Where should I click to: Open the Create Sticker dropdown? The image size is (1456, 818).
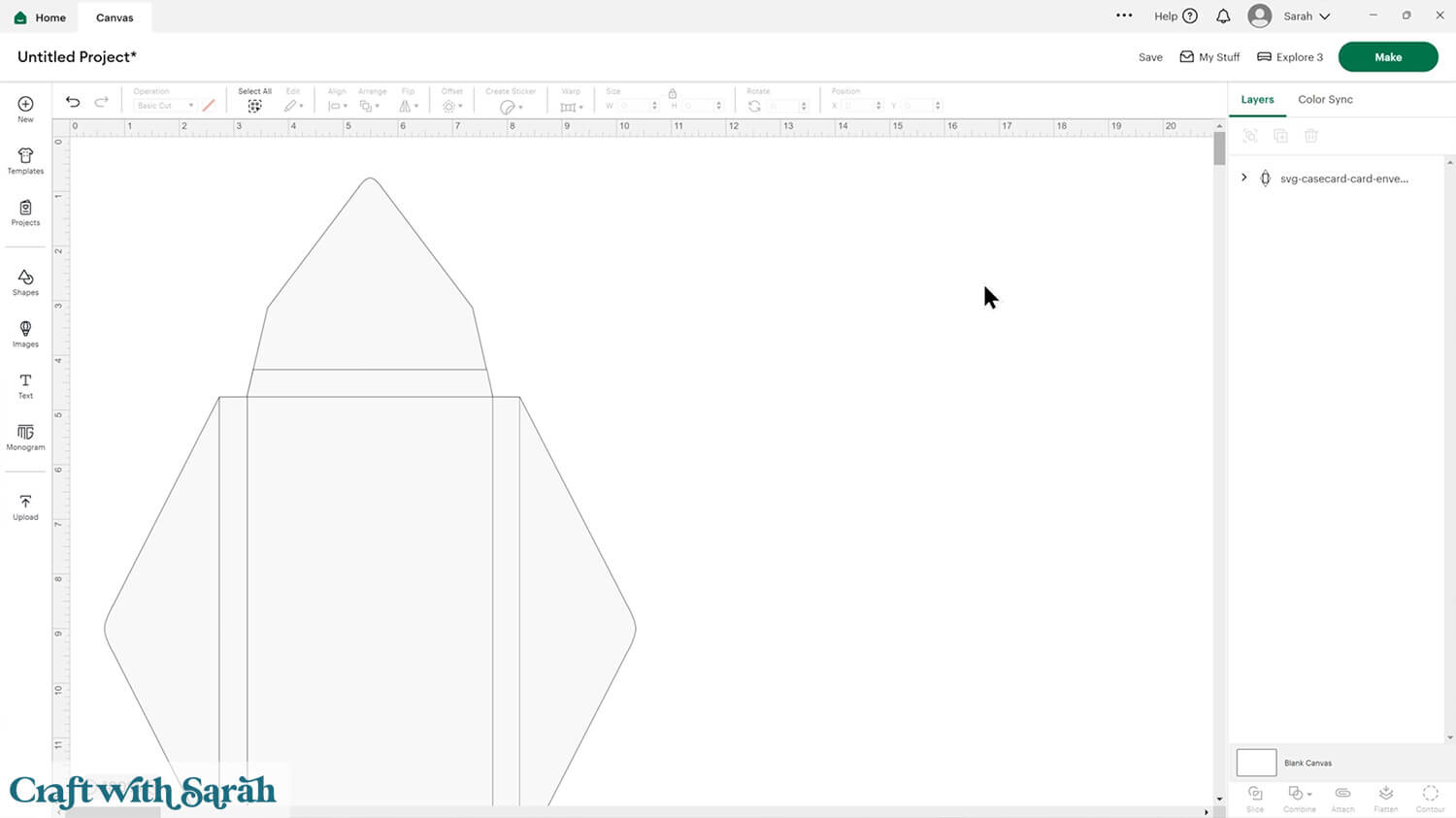coord(511,100)
